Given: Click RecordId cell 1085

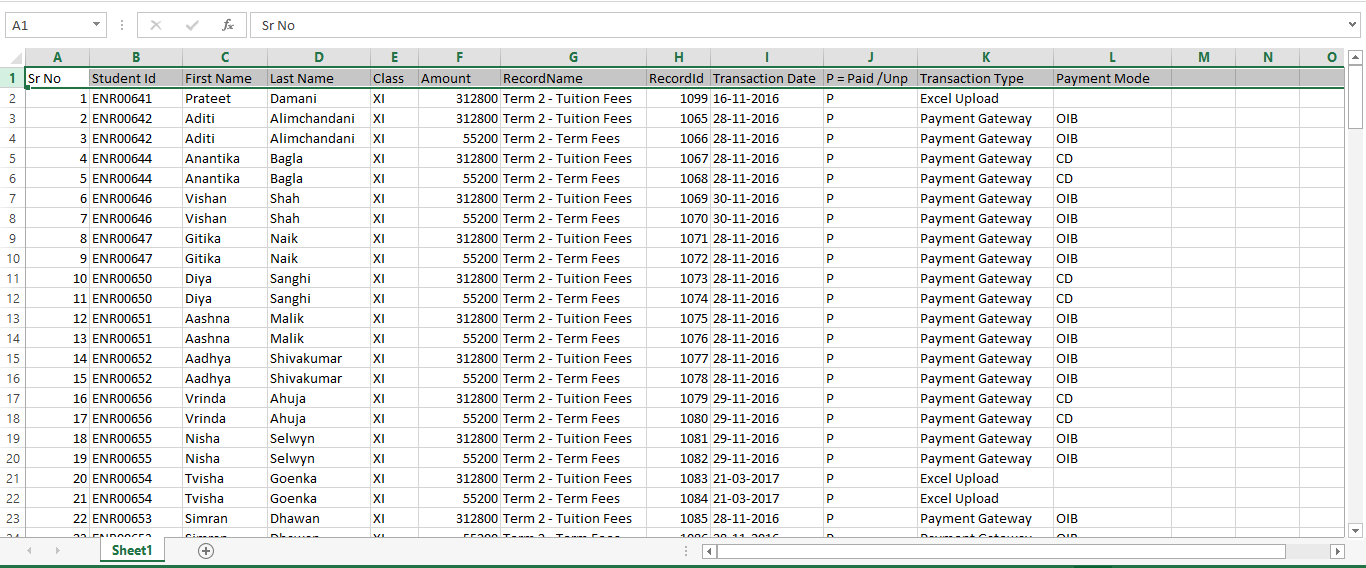Looking at the screenshot, I should pos(678,518).
